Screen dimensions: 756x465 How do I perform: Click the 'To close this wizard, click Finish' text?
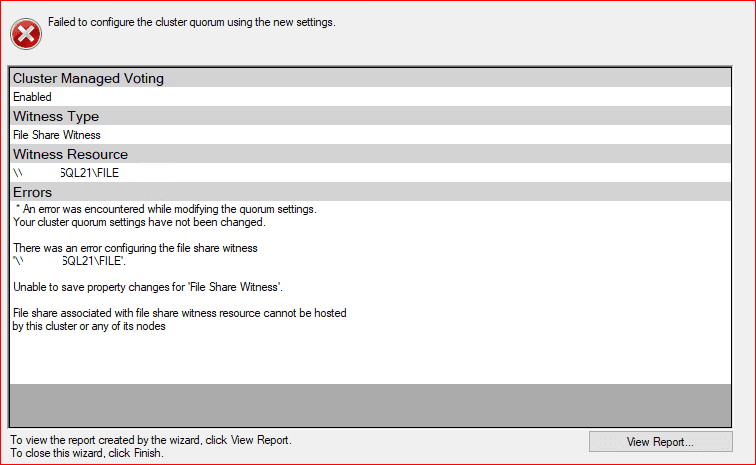(86, 453)
